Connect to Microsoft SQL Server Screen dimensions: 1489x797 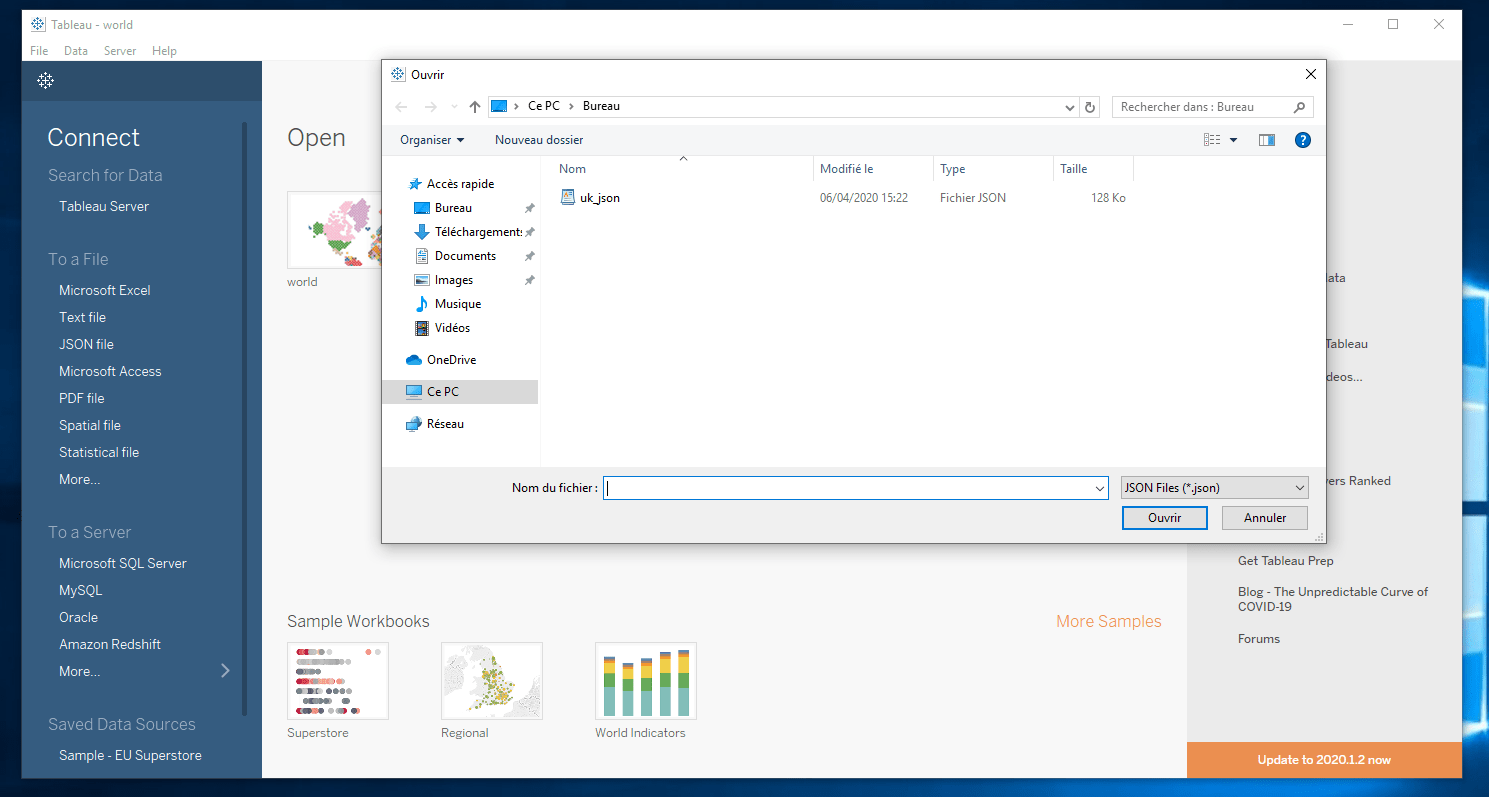point(123,563)
